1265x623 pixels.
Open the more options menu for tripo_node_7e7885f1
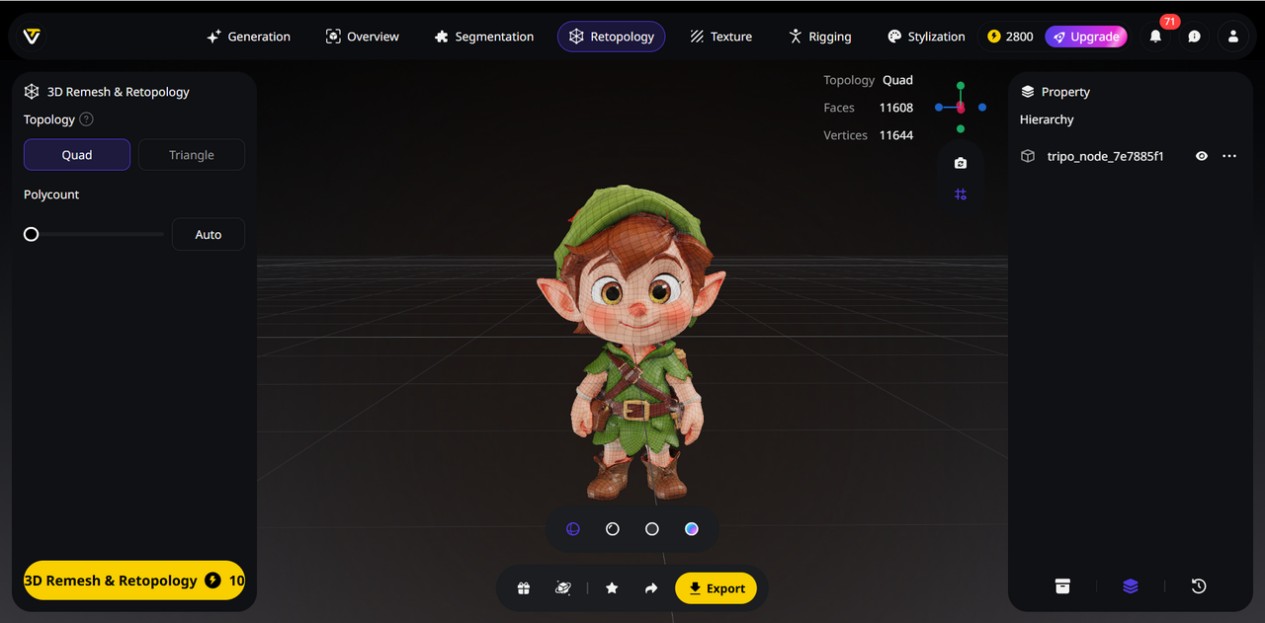tap(1229, 156)
